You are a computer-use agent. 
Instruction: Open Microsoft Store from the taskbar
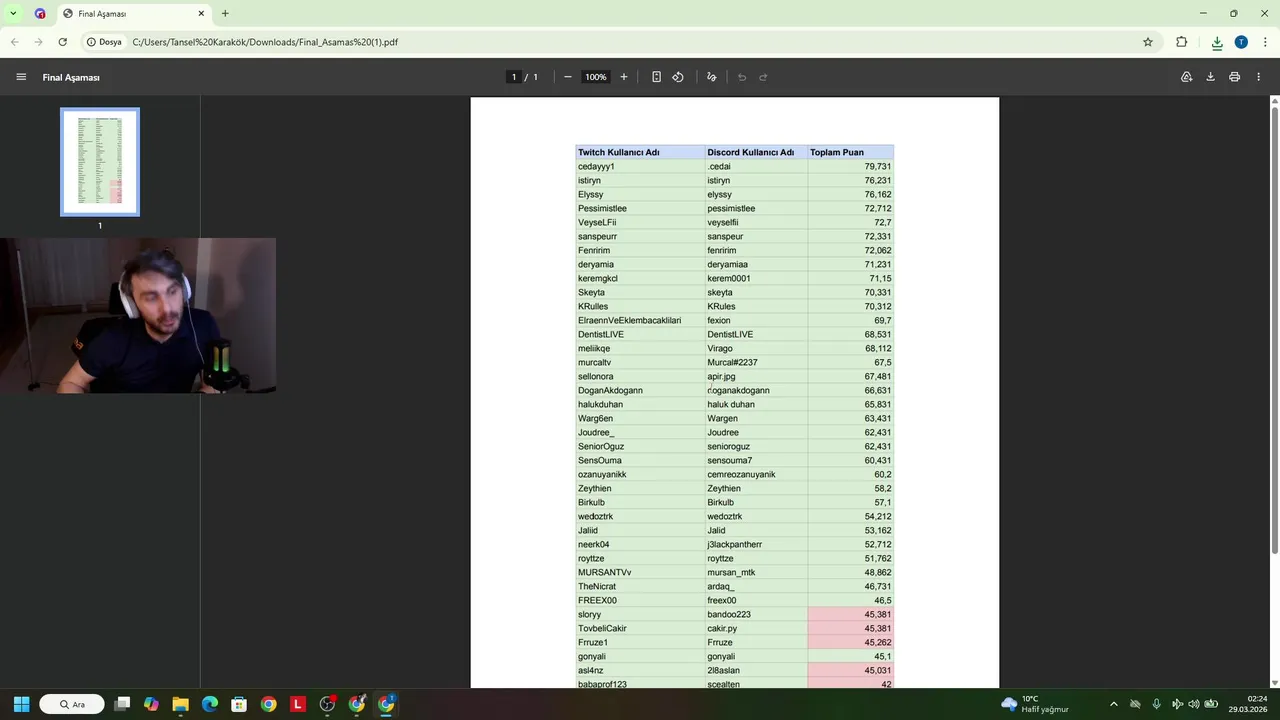click(x=239, y=704)
